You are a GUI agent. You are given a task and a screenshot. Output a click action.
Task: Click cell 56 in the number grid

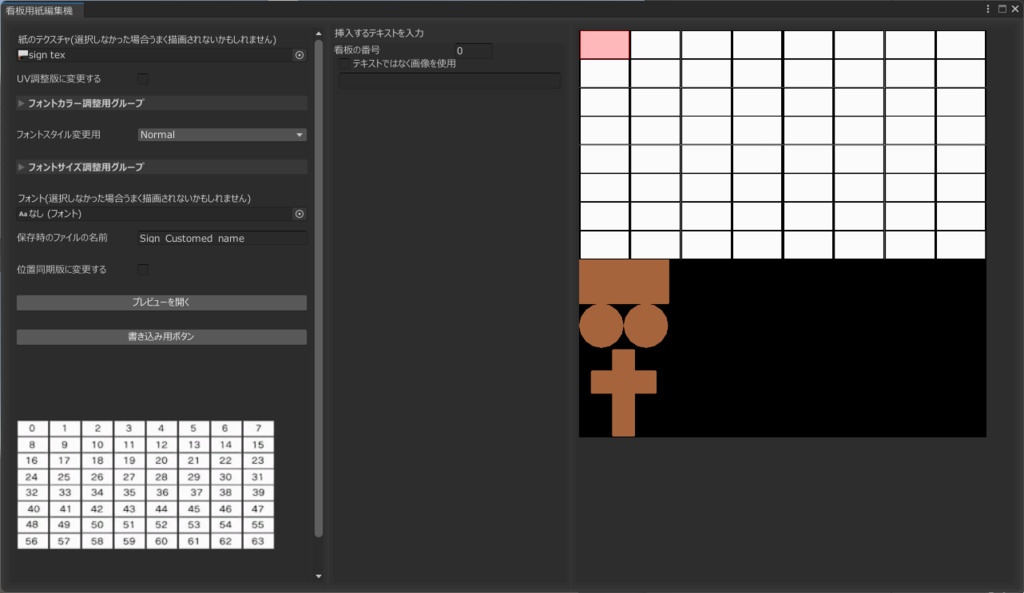pos(32,541)
